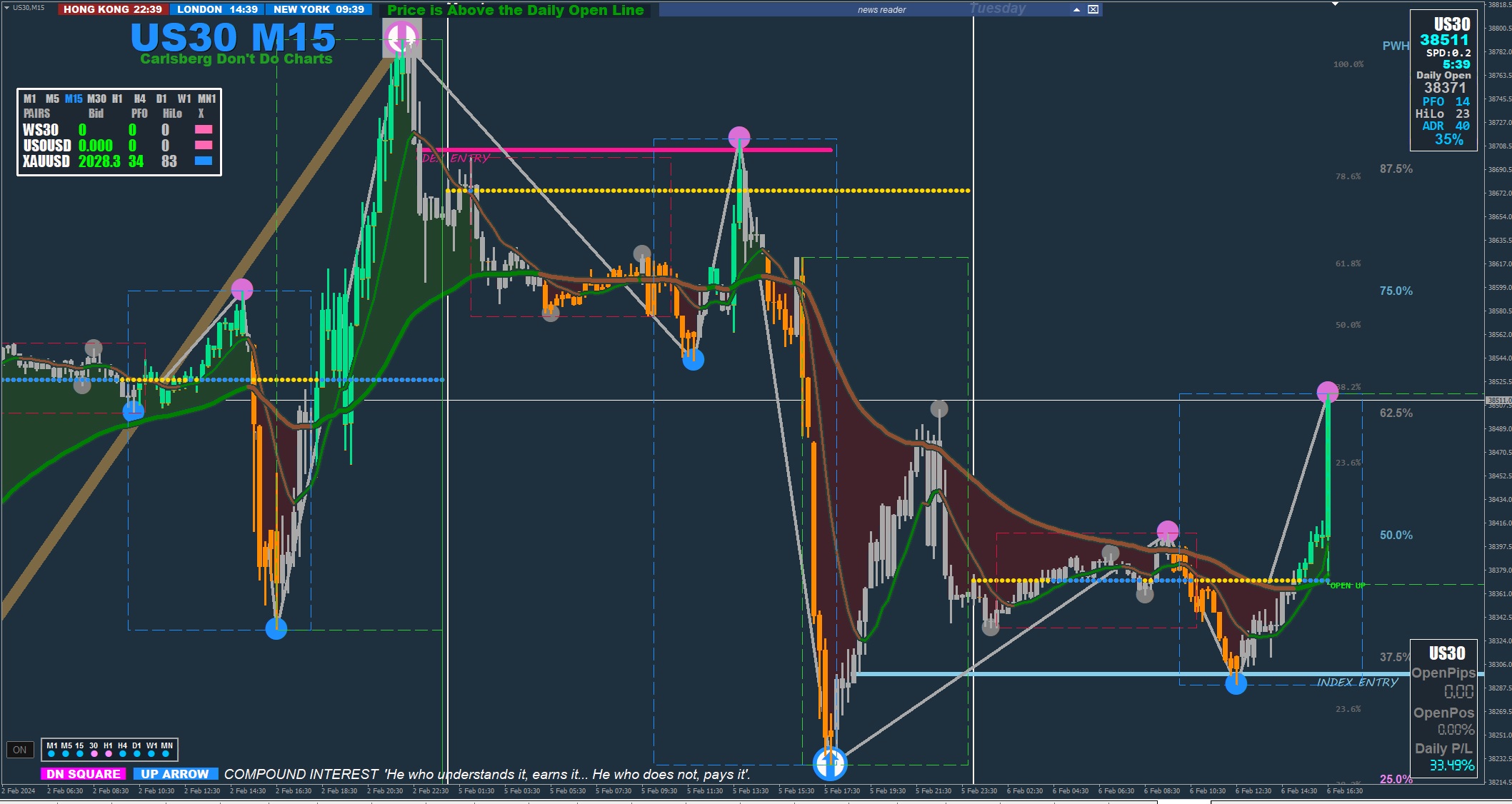The width and height of the screenshot is (1512, 804).
Task: Select the XAUUSD pair in the pairs panel
Action: click(x=46, y=161)
